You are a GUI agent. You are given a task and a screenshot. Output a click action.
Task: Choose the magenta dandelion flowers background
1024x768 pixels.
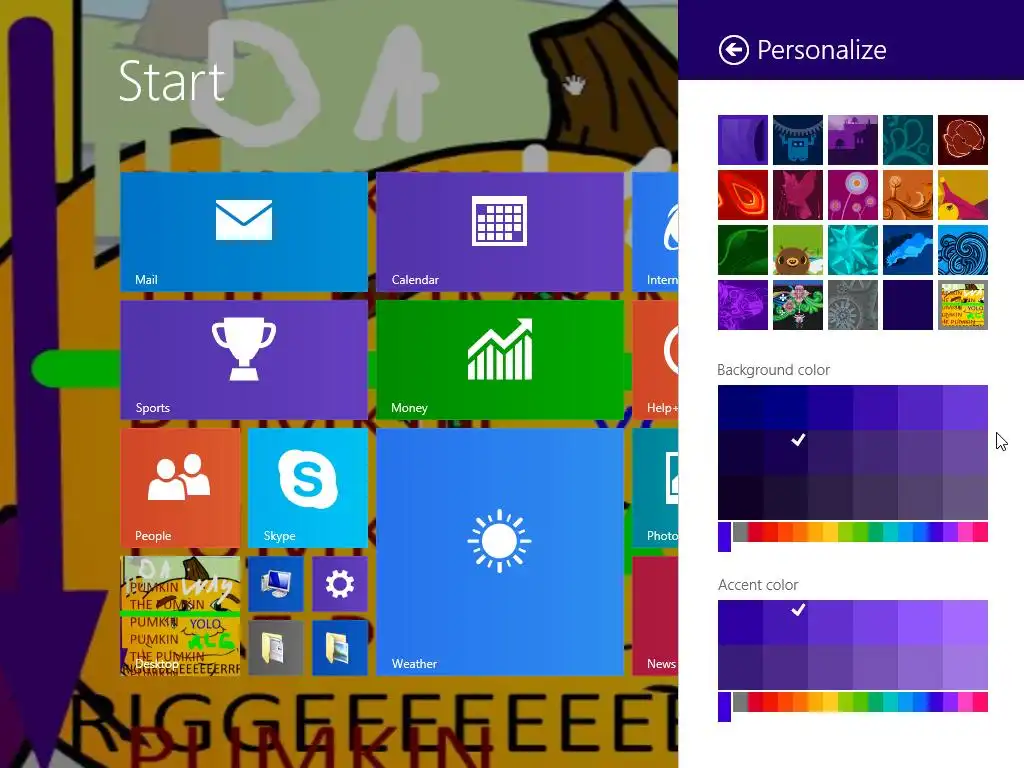[x=853, y=195]
